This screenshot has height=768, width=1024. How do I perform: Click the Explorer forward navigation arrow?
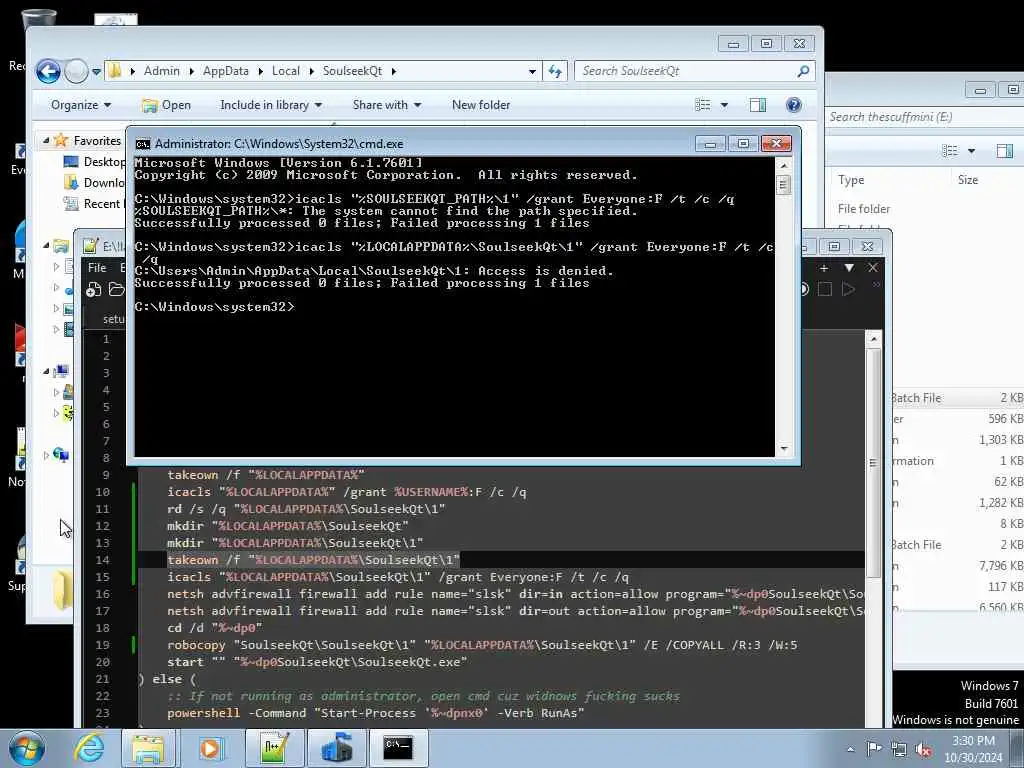tap(76, 71)
